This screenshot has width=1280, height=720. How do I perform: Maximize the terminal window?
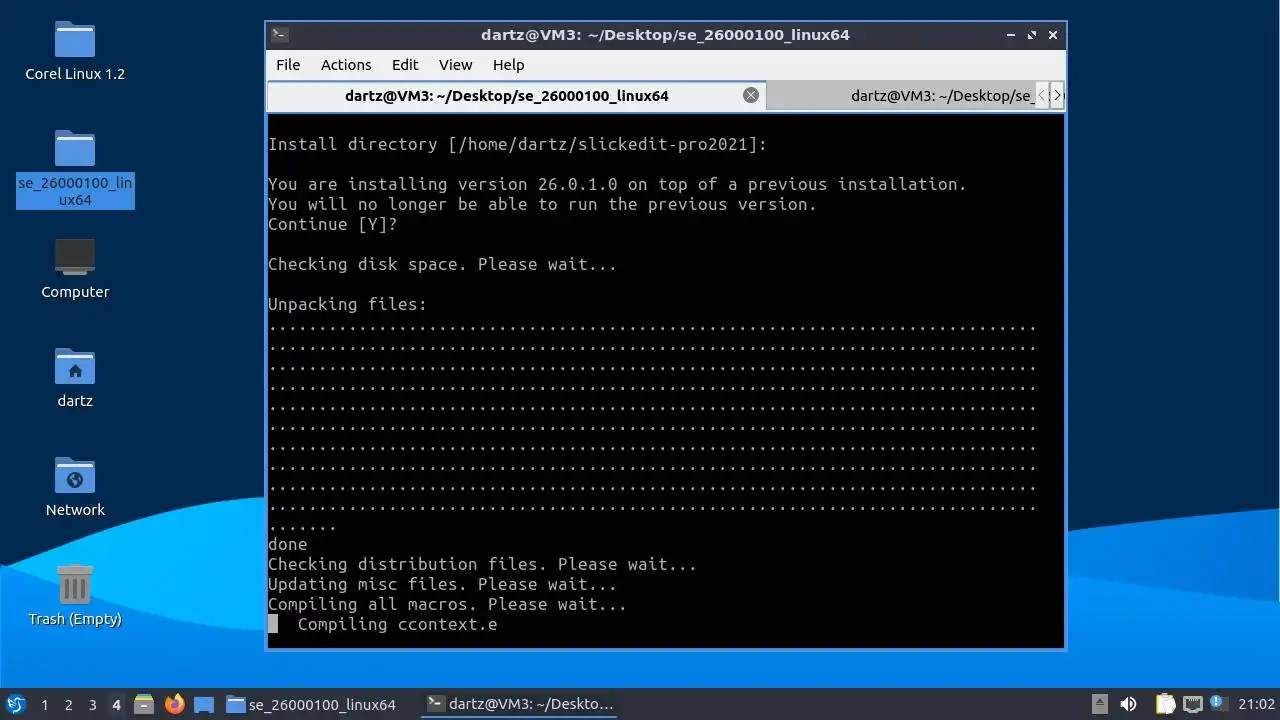click(1032, 34)
